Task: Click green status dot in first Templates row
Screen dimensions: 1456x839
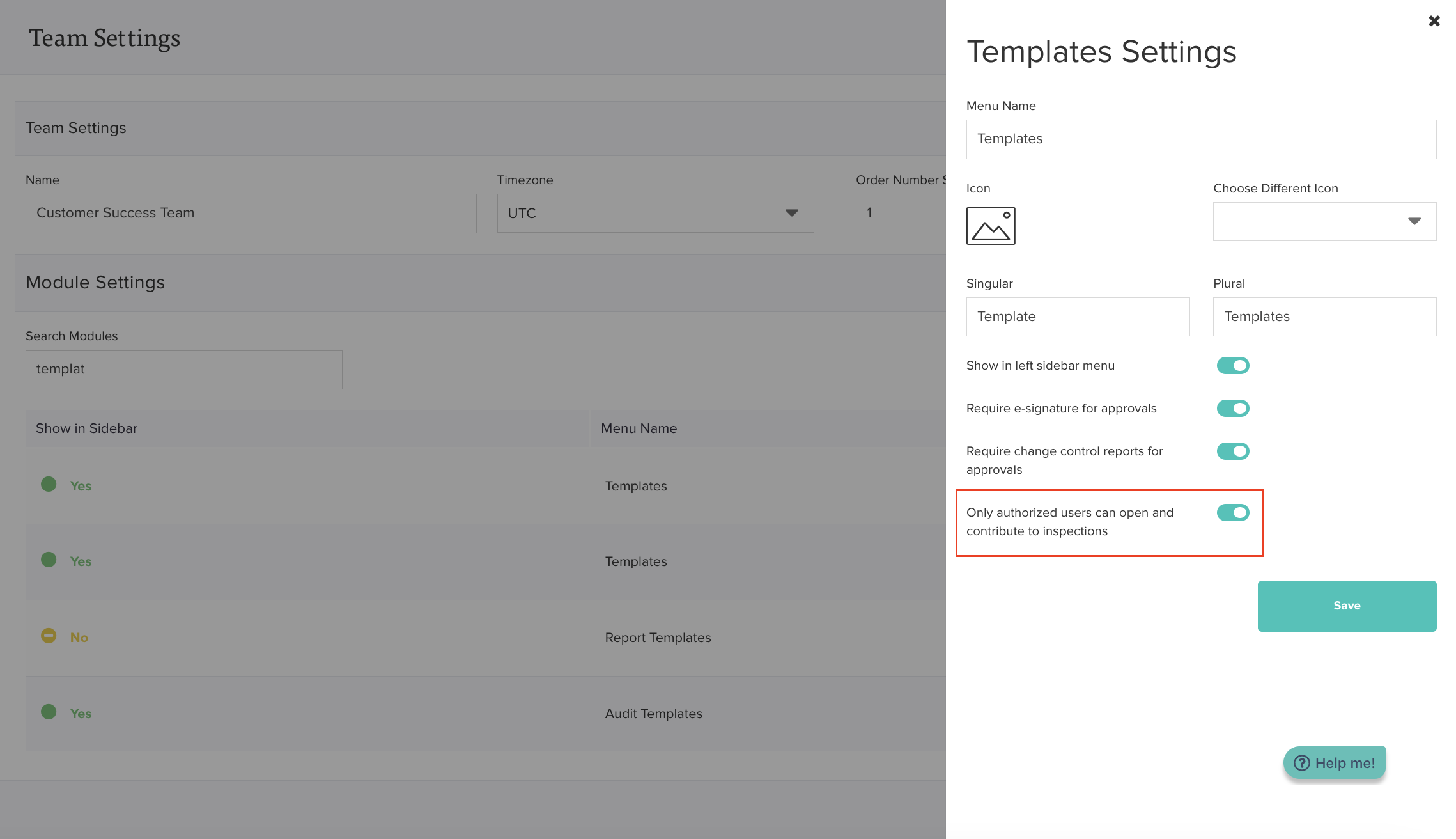Action: tap(49, 484)
